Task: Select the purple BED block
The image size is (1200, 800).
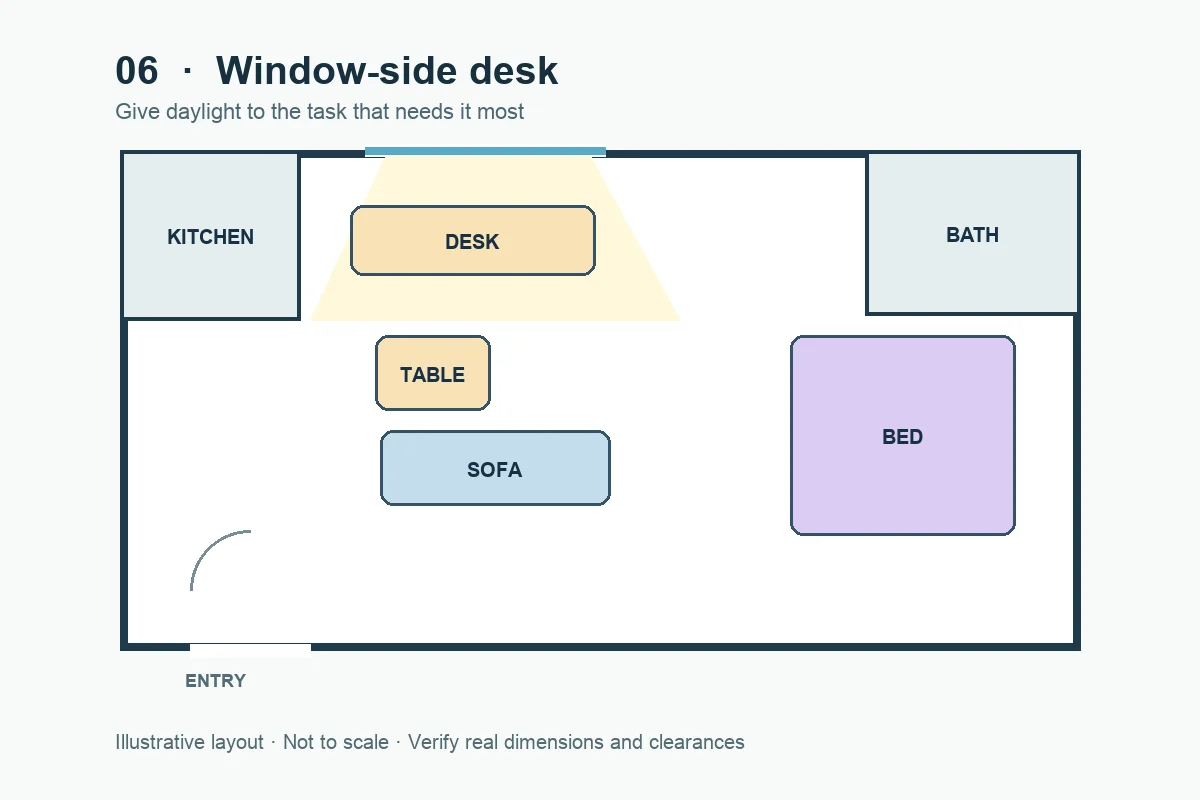Action: click(x=903, y=436)
